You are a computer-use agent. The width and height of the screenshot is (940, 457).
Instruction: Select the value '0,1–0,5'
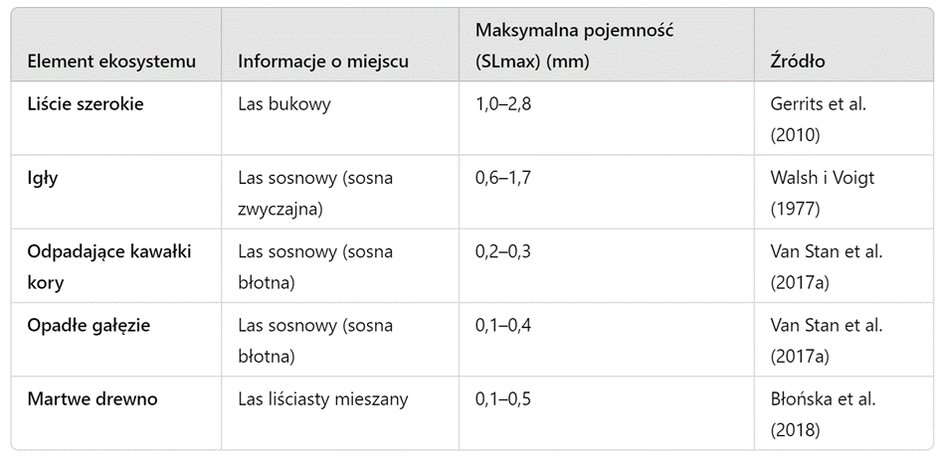click(503, 399)
